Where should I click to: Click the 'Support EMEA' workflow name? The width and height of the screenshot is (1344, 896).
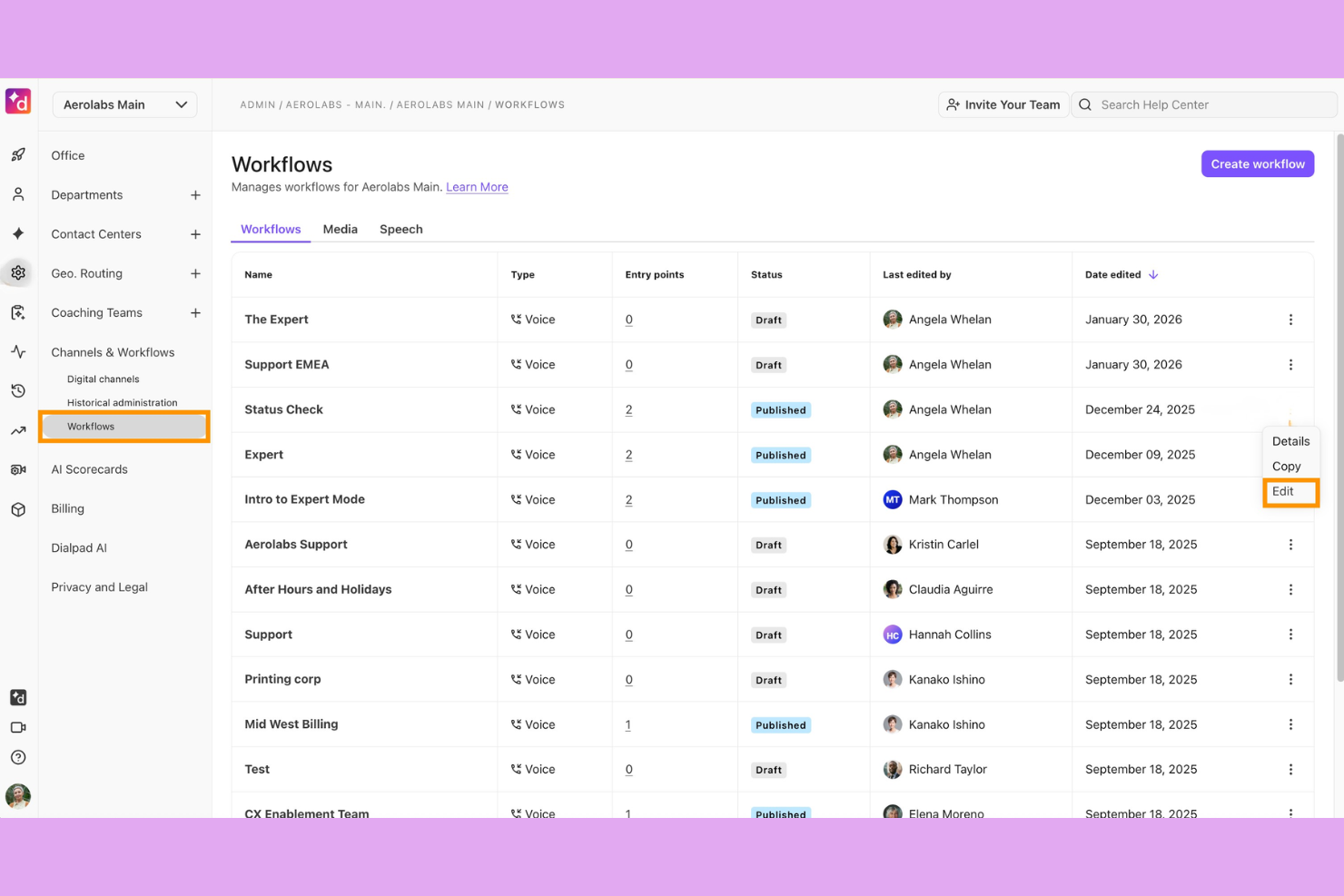click(x=287, y=364)
